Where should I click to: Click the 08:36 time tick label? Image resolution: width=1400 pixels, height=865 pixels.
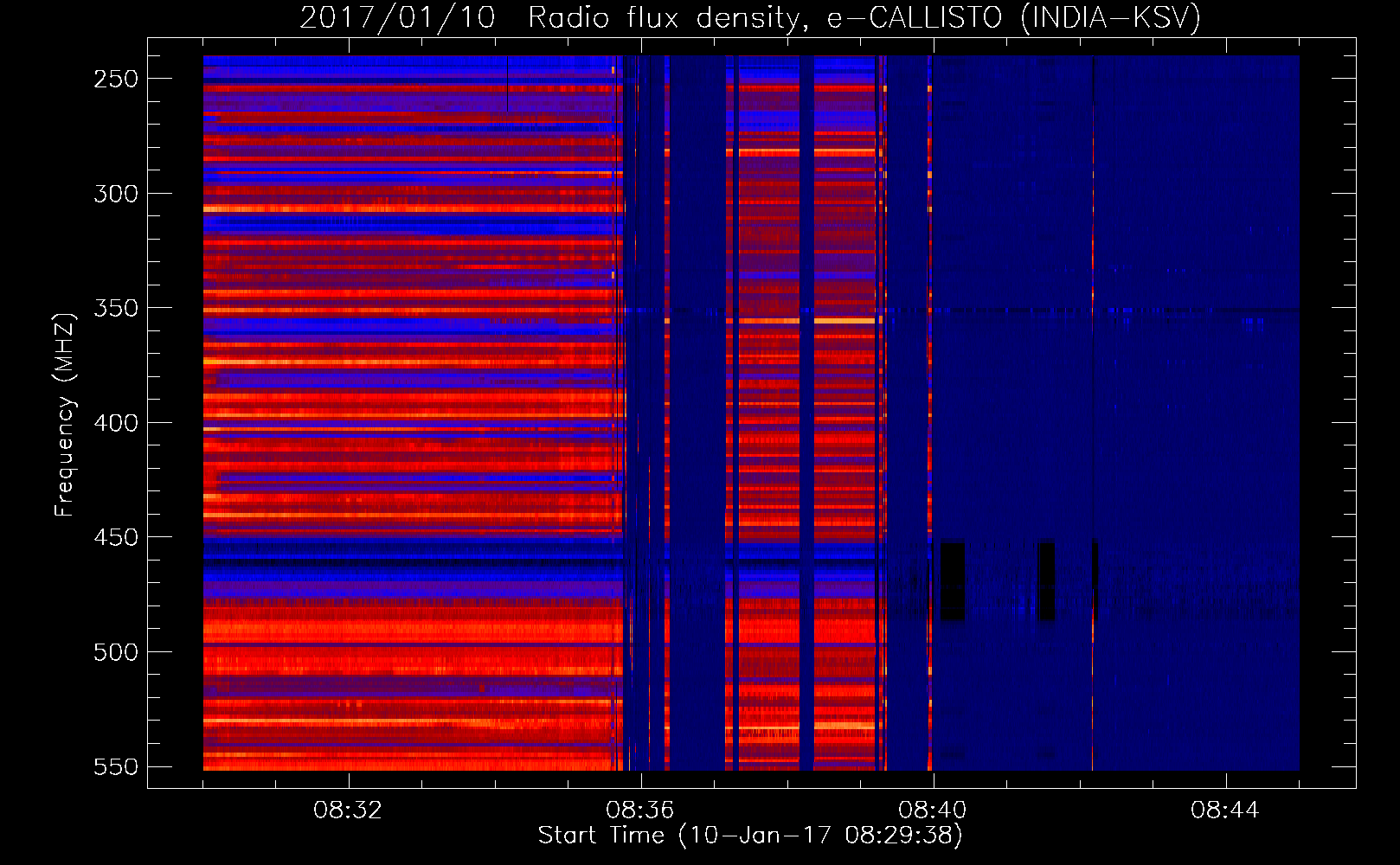(640, 811)
